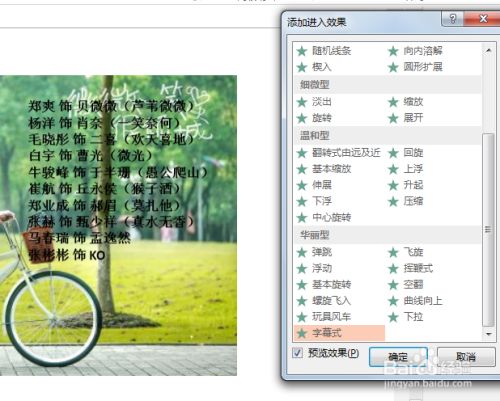This screenshot has width=500, height=401.
Task: Choose the 空翻 effect
Action: click(x=406, y=285)
